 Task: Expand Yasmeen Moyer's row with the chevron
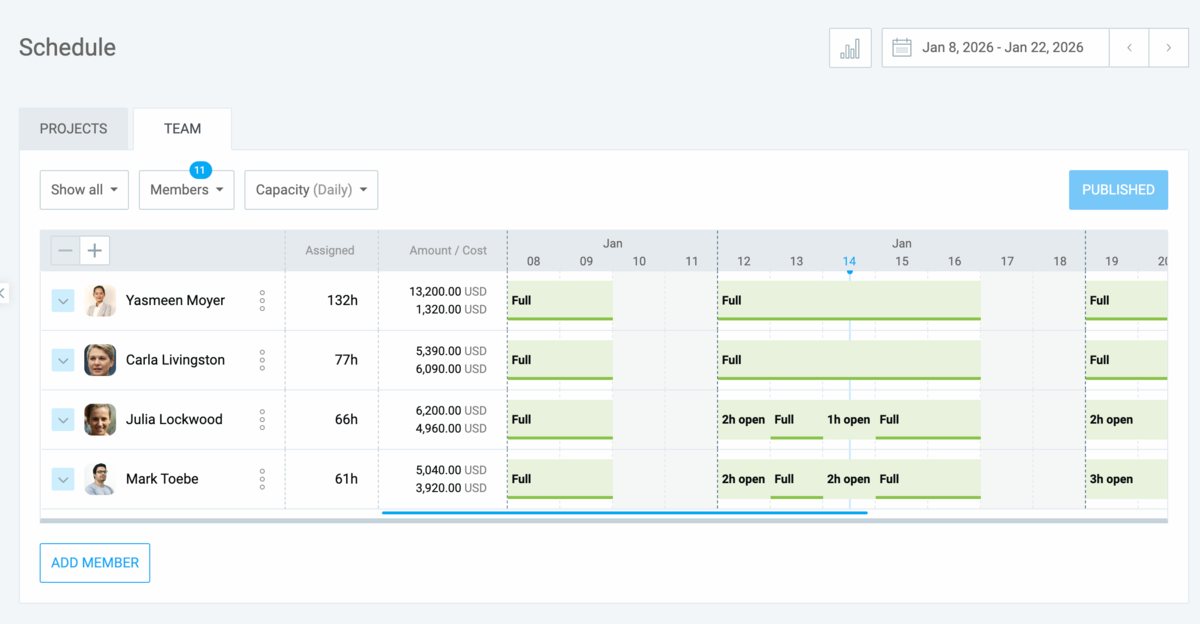(x=63, y=300)
